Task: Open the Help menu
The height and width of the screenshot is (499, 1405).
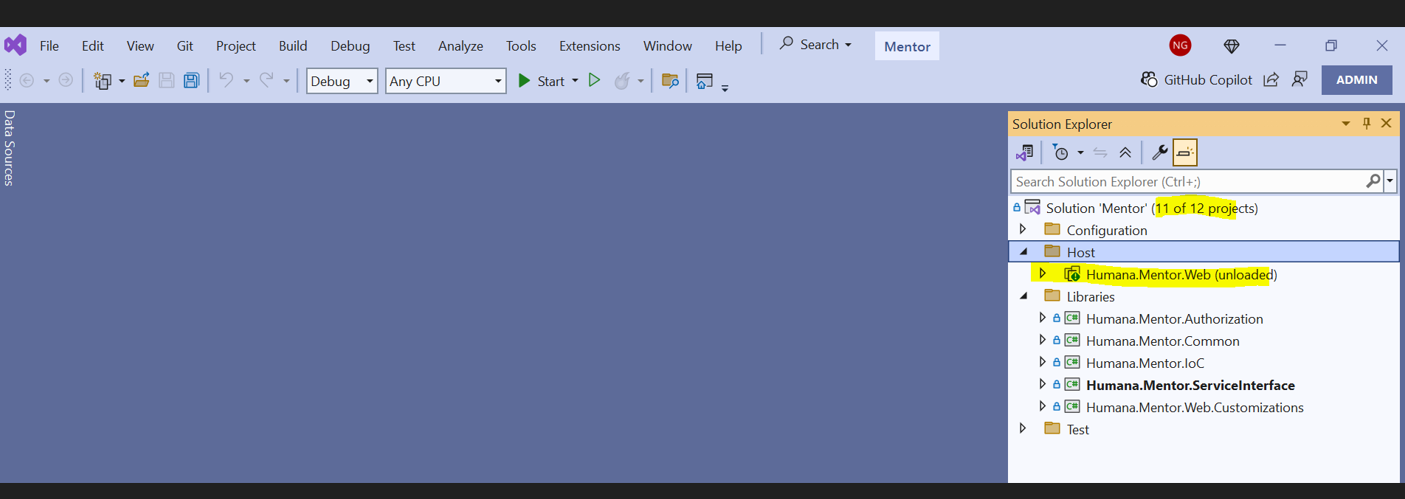Action: [x=728, y=46]
